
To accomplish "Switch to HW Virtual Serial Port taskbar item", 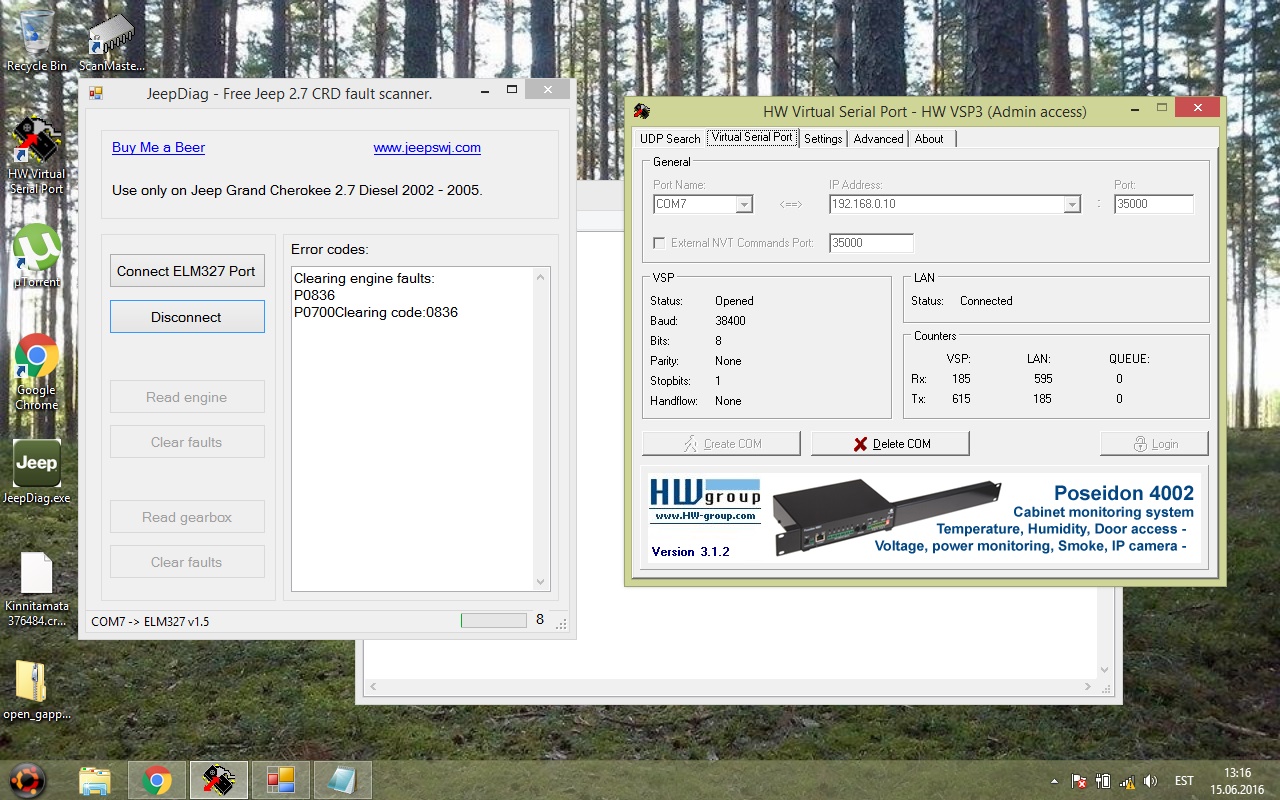I will 218,780.
